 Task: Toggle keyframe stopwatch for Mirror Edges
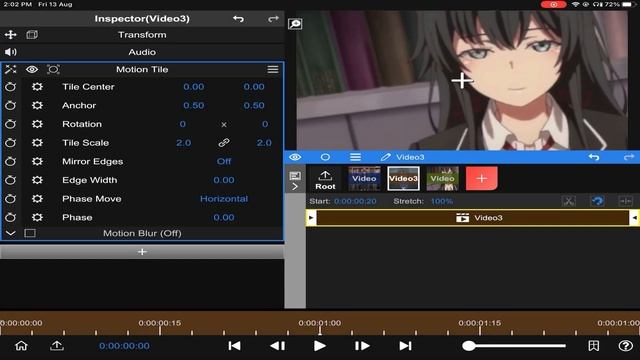pos(11,161)
